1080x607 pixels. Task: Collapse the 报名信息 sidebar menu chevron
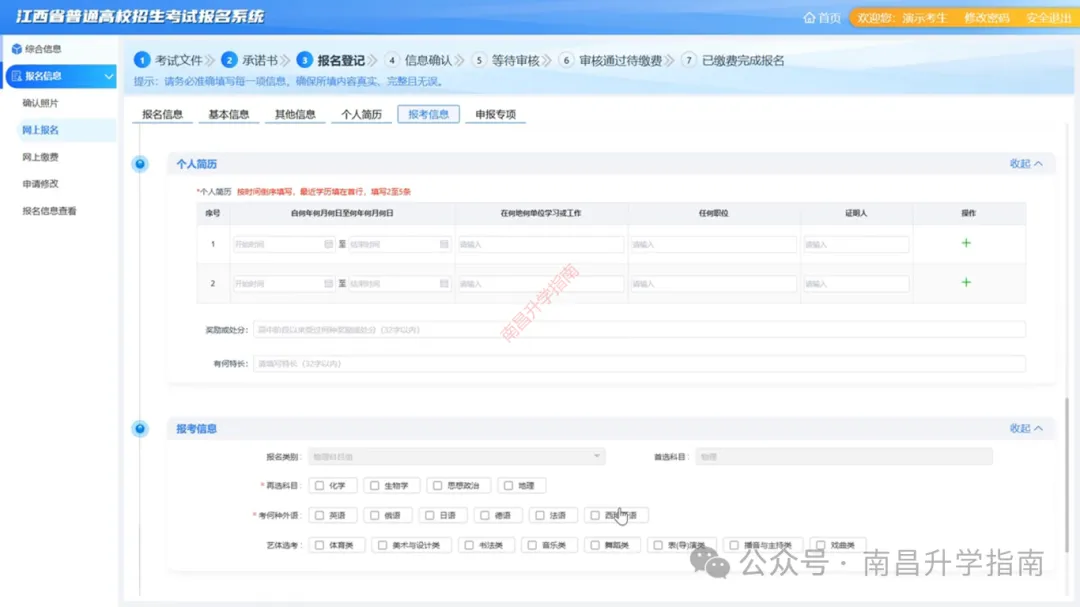pos(108,76)
